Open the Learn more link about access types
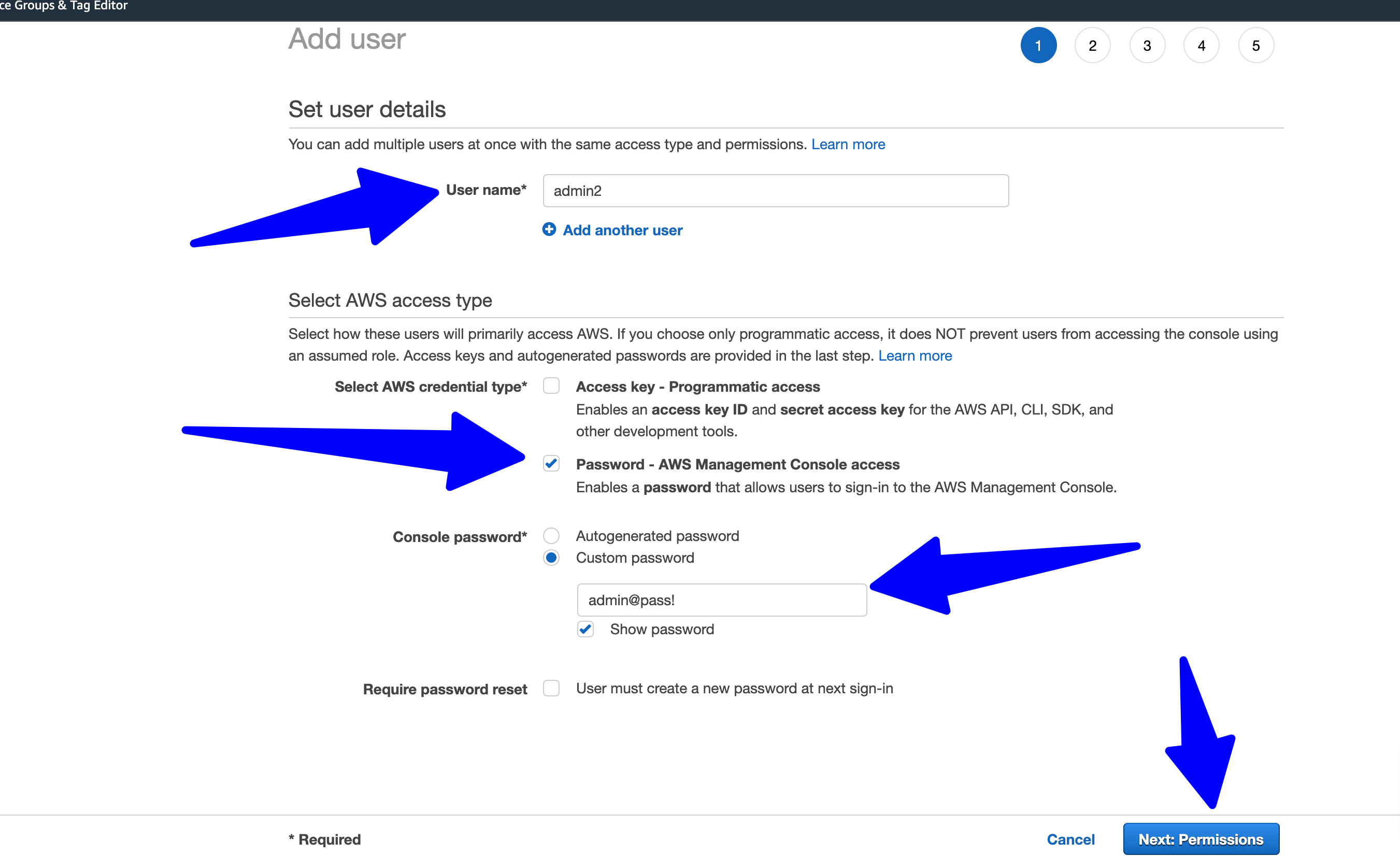 click(915, 356)
